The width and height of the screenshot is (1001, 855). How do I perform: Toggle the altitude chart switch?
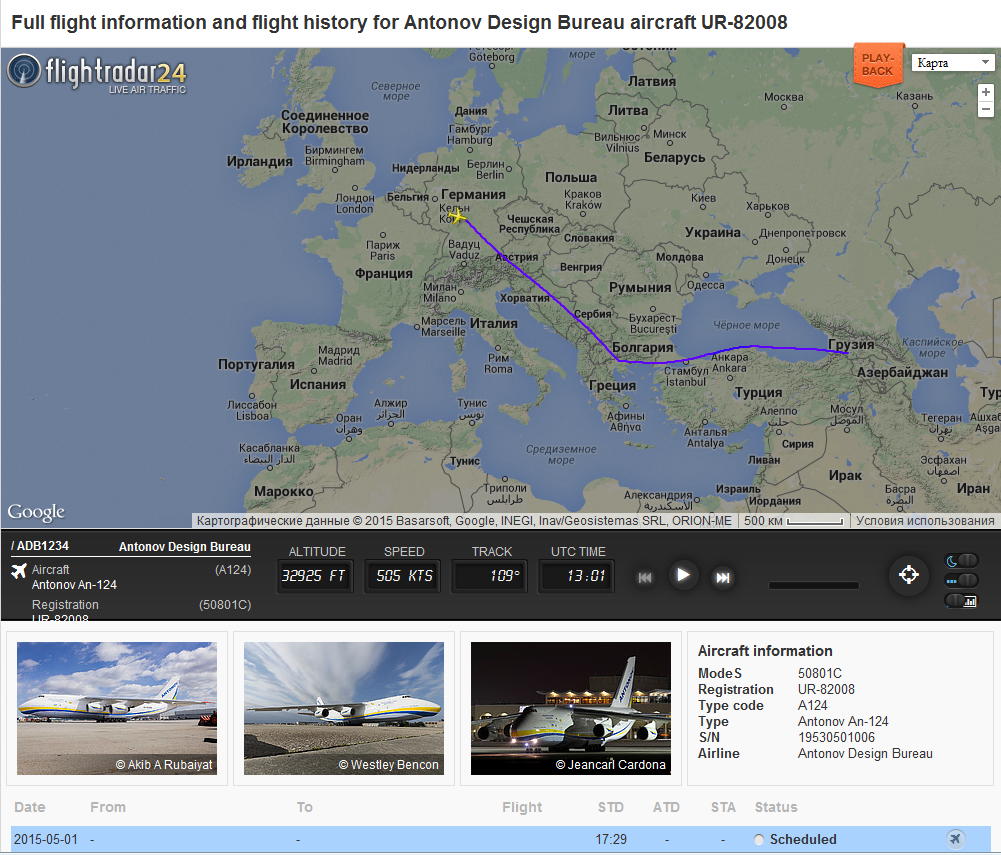[x=961, y=601]
